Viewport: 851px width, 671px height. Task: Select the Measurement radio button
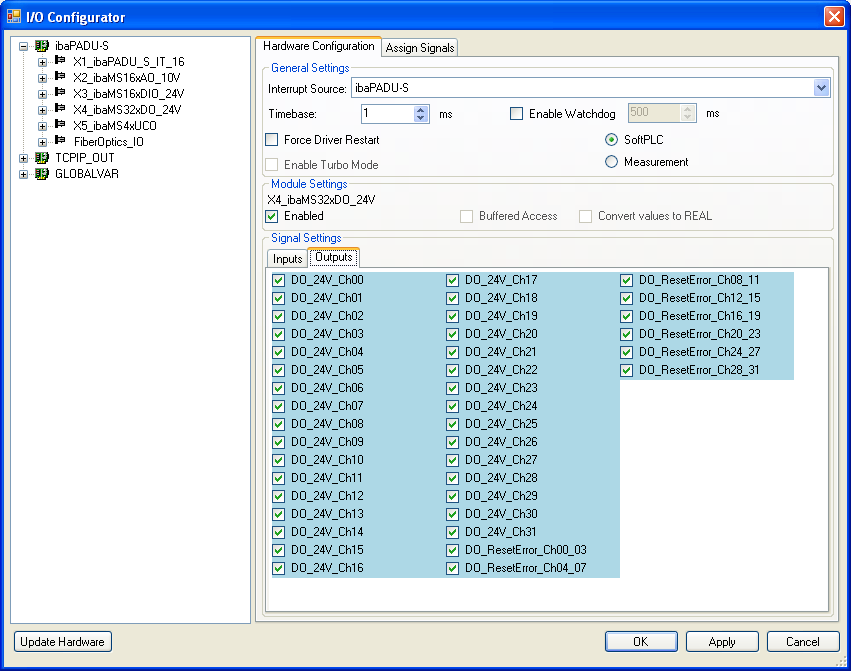(x=612, y=162)
